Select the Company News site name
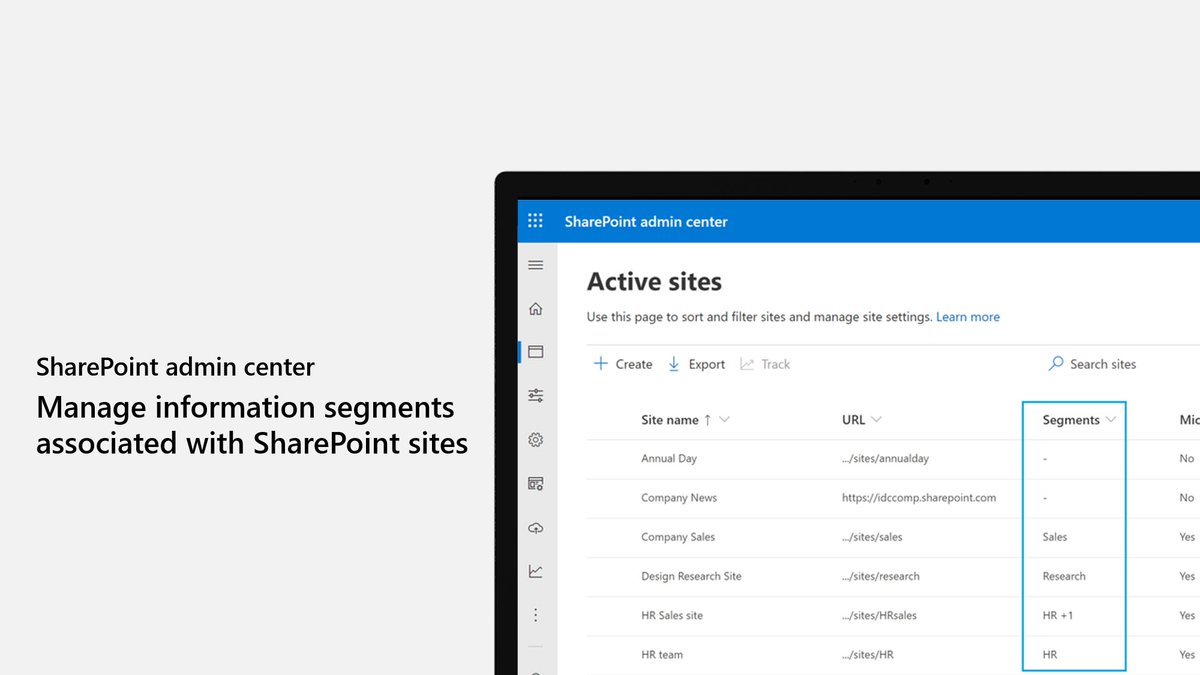The width and height of the screenshot is (1200, 675). (x=679, y=498)
